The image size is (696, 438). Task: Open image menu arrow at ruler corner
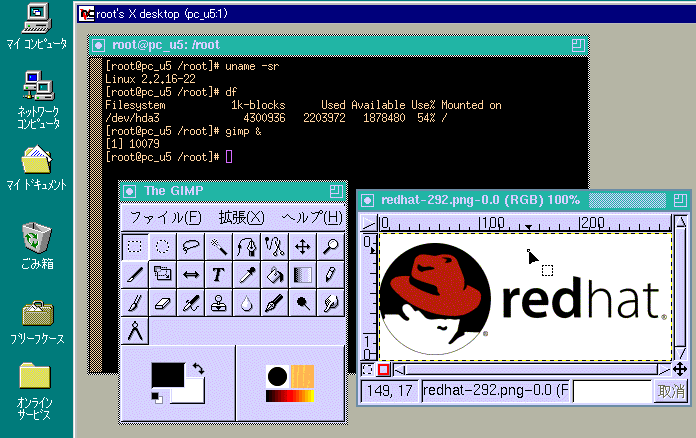click(368, 222)
